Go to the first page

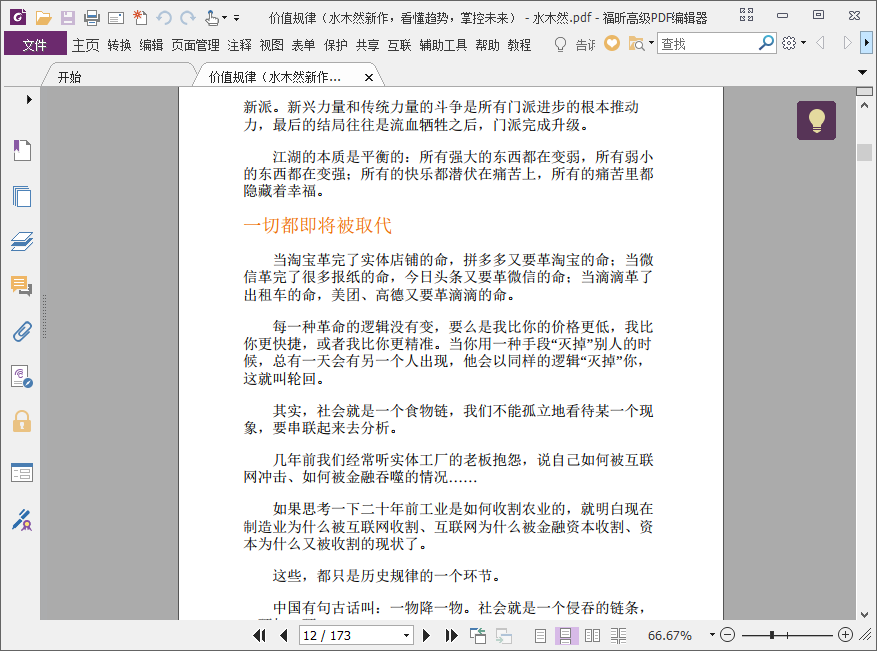pos(260,635)
